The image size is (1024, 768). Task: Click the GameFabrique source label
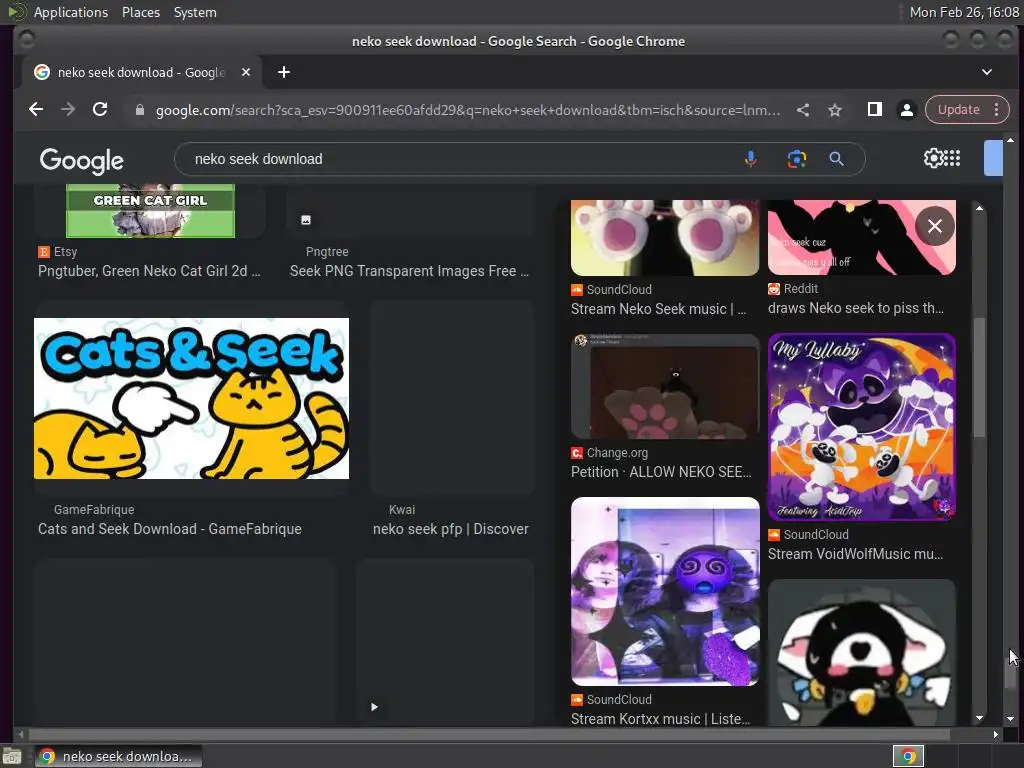point(94,509)
